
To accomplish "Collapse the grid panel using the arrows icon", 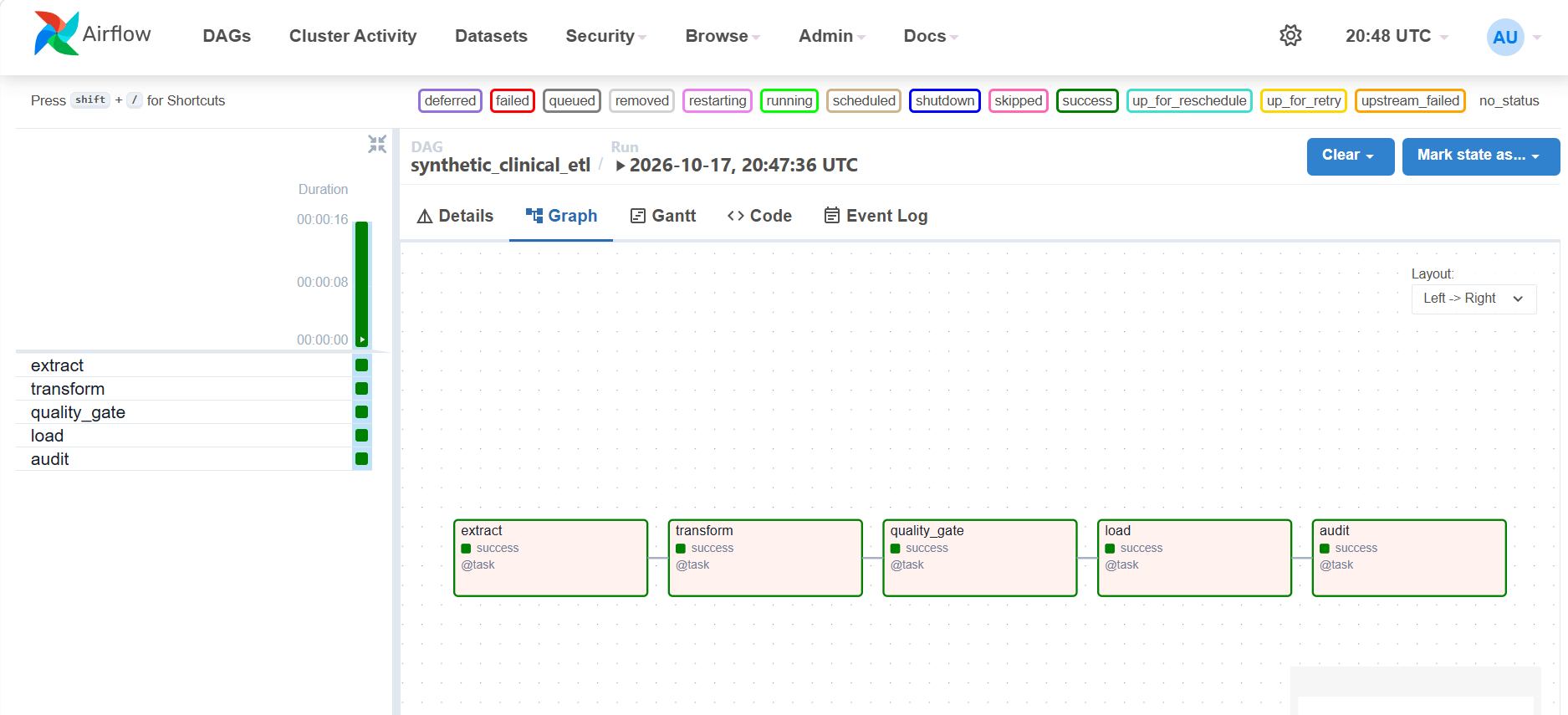I will (377, 144).
